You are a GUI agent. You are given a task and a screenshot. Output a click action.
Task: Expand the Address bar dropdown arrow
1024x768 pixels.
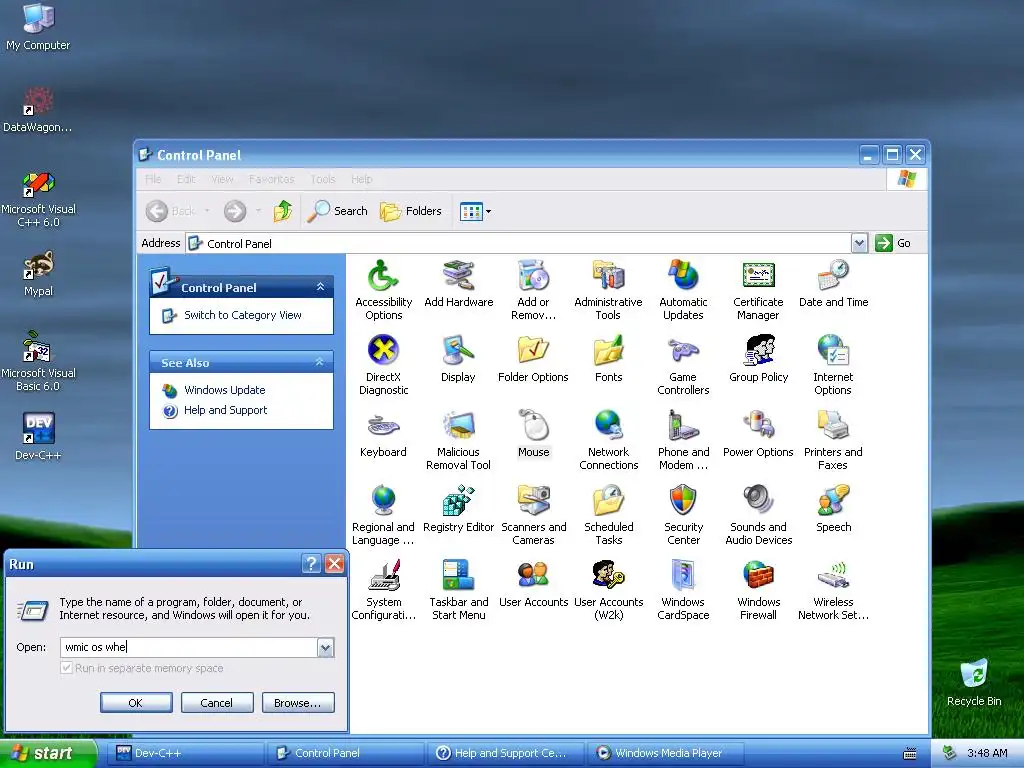(859, 243)
